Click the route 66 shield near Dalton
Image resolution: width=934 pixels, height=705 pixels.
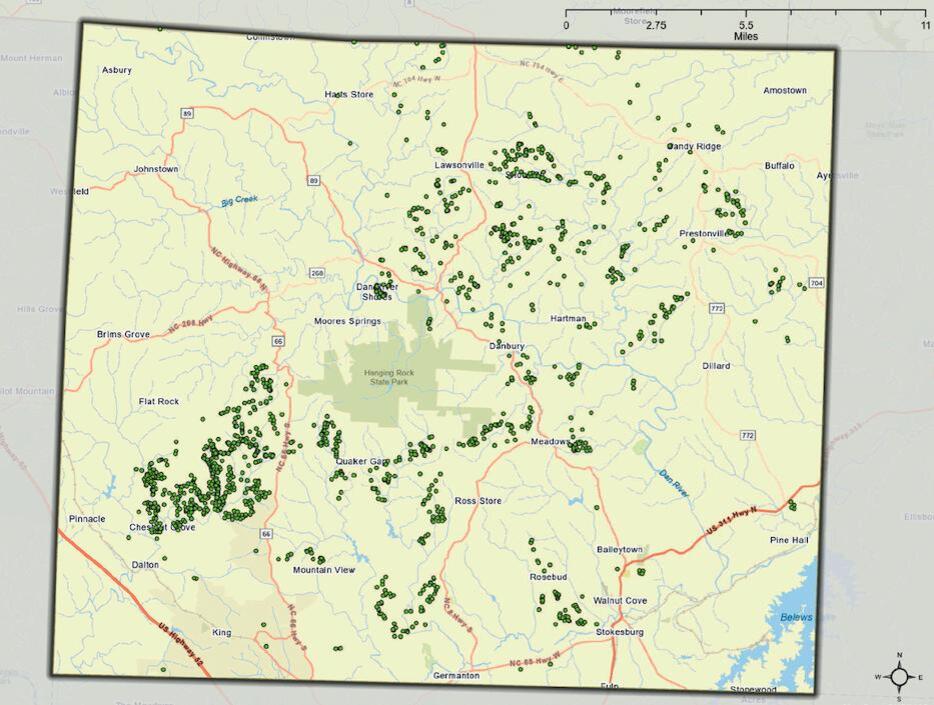click(x=266, y=534)
